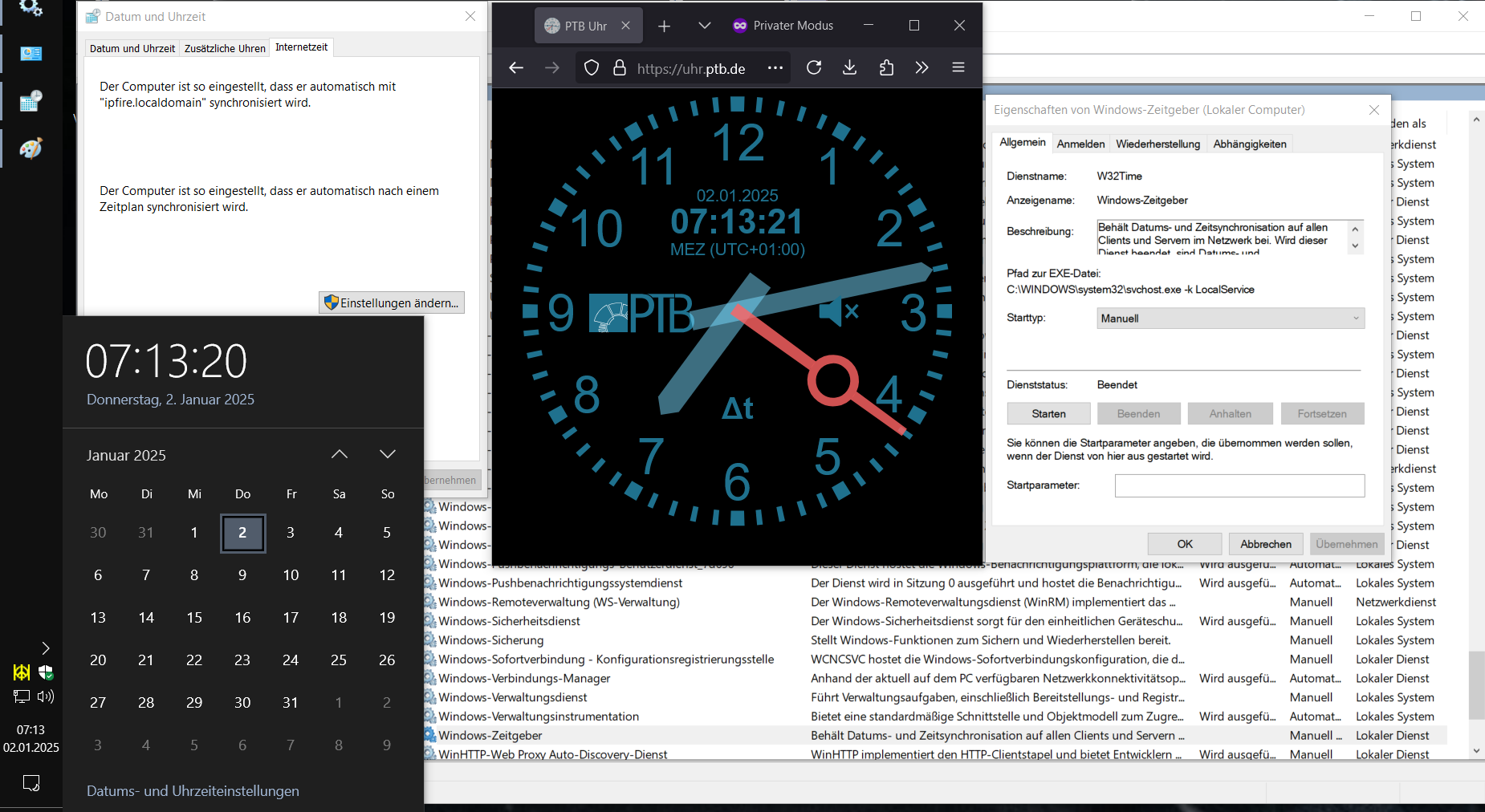This screenshot has width=1485, height=812.
Task: Open Datums- und Uhrzeiteinstellungen link
Action: coord(193,791)
